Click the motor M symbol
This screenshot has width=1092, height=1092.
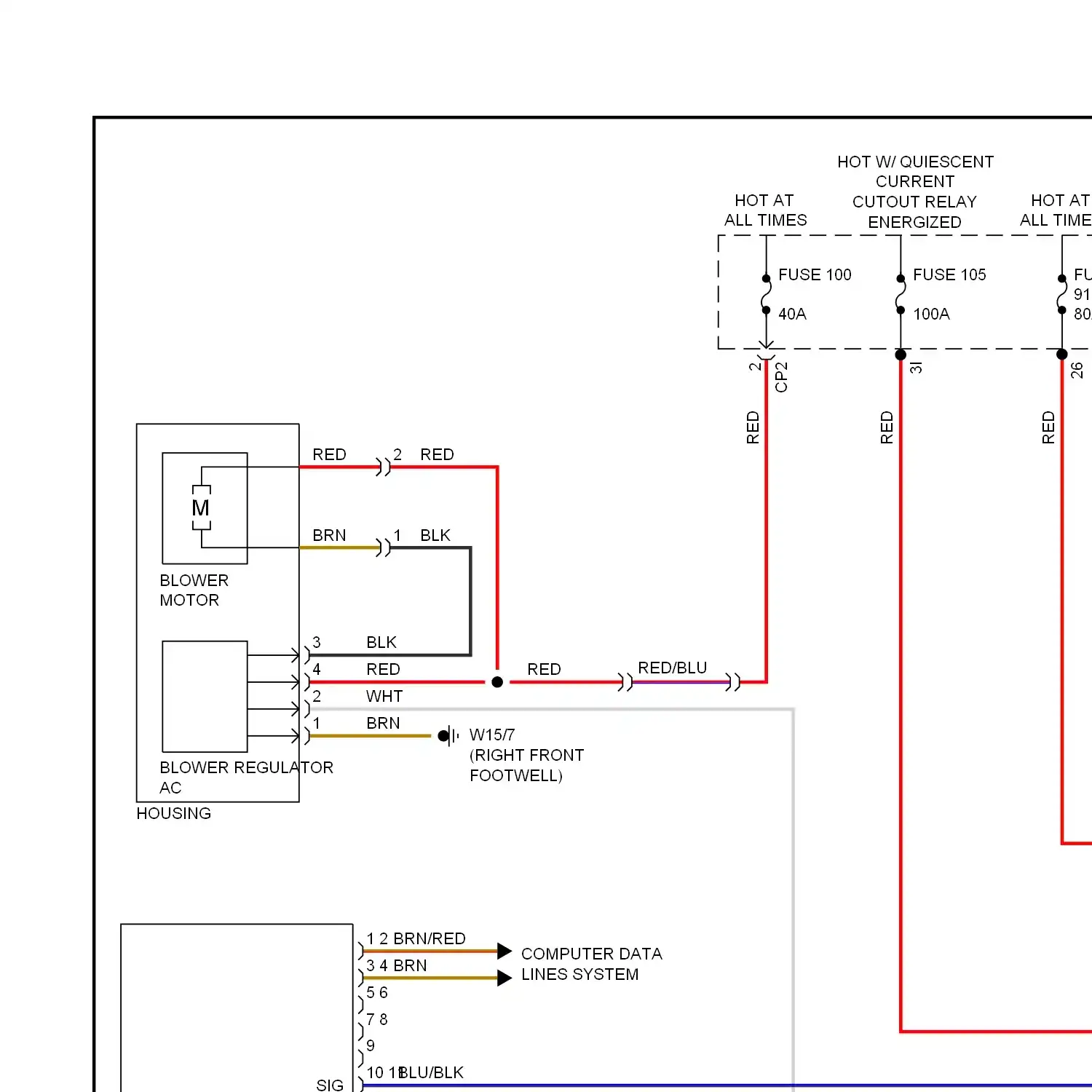point(201,507)
